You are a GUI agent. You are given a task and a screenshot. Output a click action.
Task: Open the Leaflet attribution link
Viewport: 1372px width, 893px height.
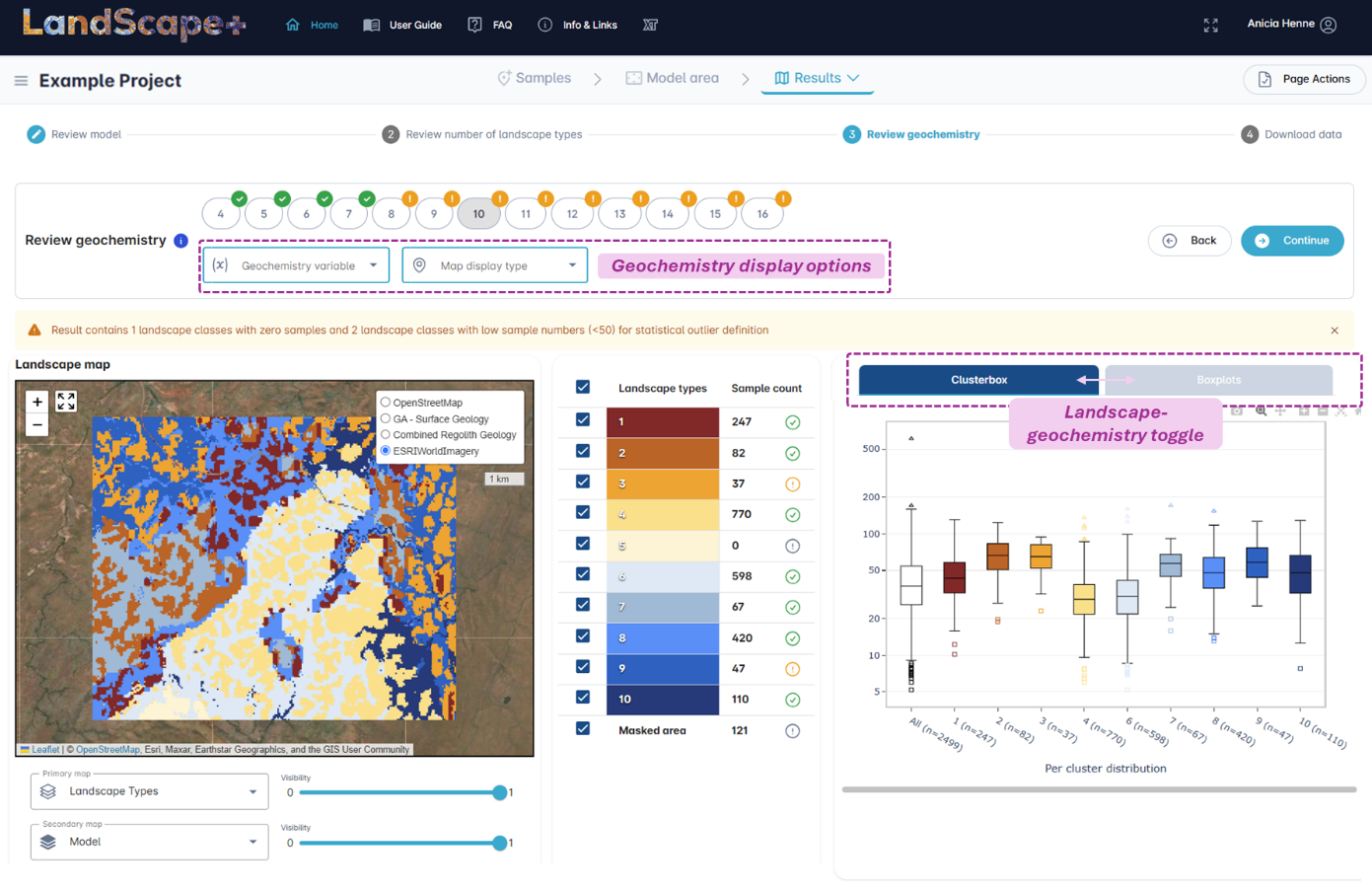(45, 750)
